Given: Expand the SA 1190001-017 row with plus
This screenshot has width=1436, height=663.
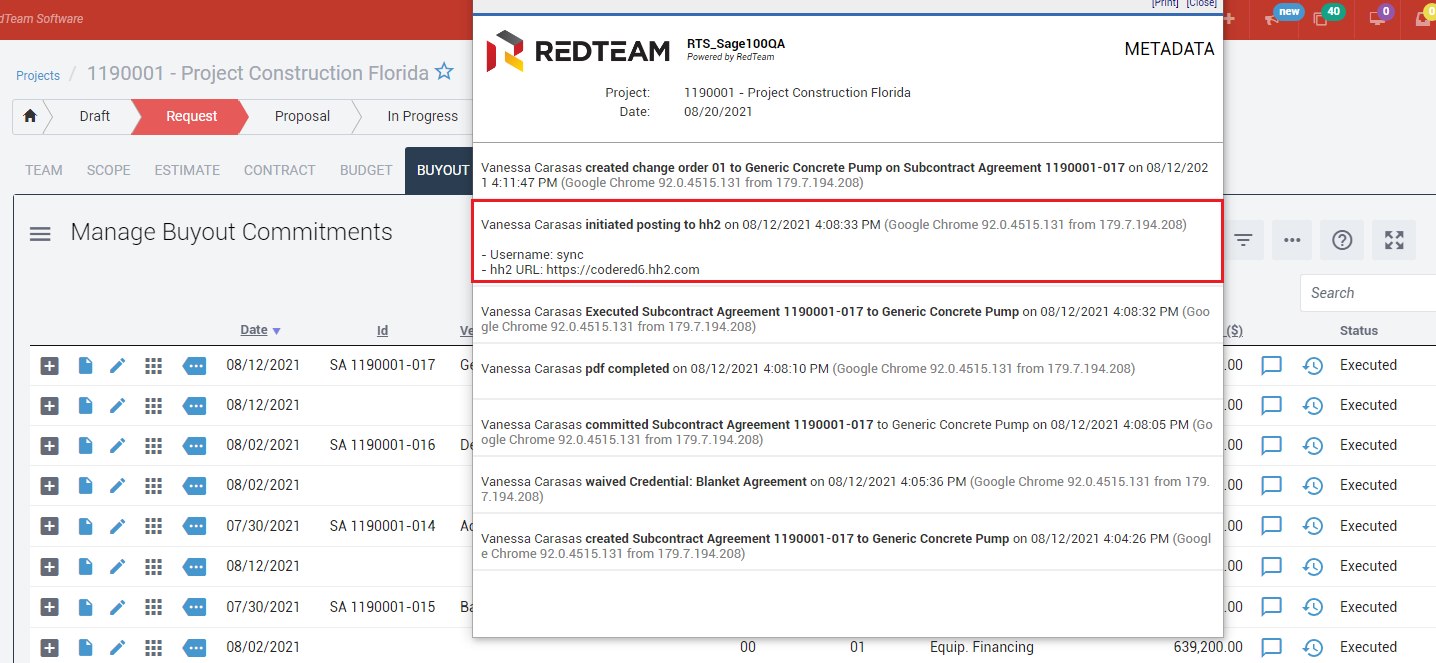Looking at the screenshot, I should [49, 366].
